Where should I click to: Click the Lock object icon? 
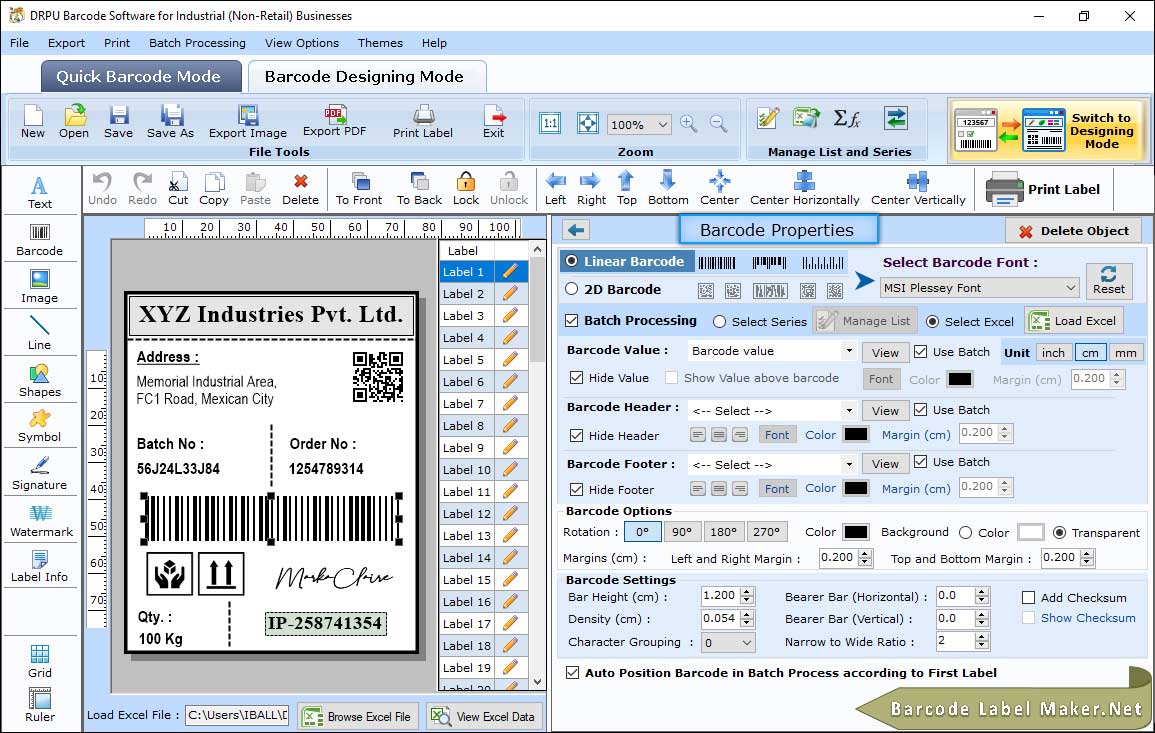tap(466, 189)
